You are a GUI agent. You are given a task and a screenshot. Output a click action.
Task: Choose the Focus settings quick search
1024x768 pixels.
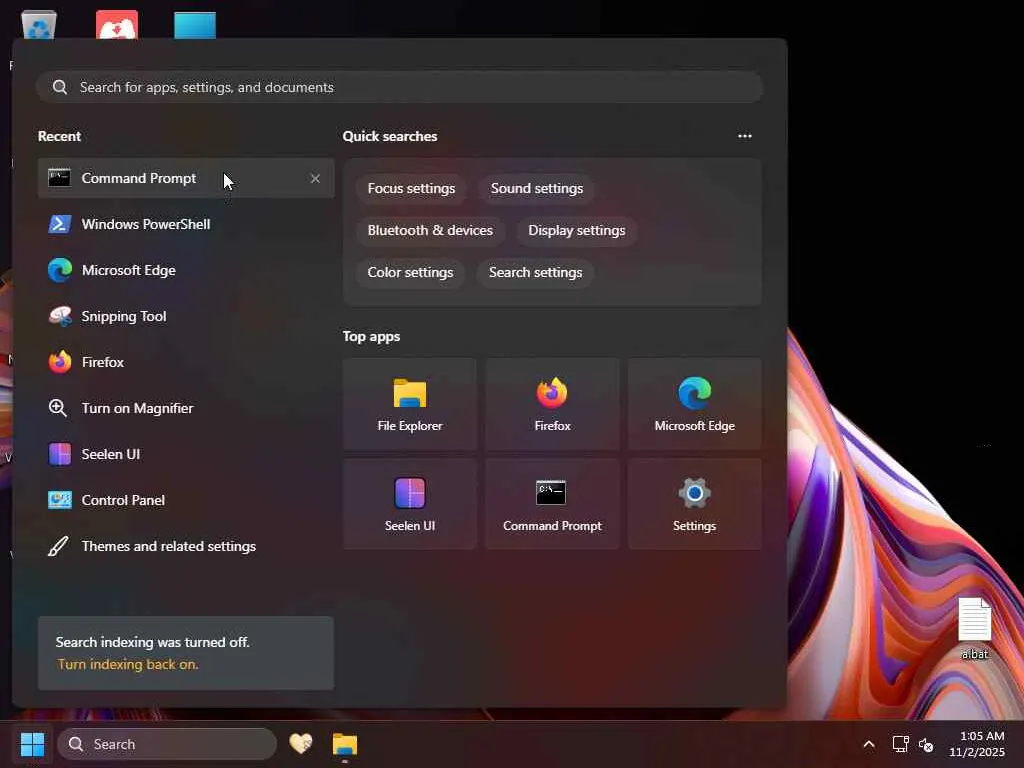tap(411, 189)
